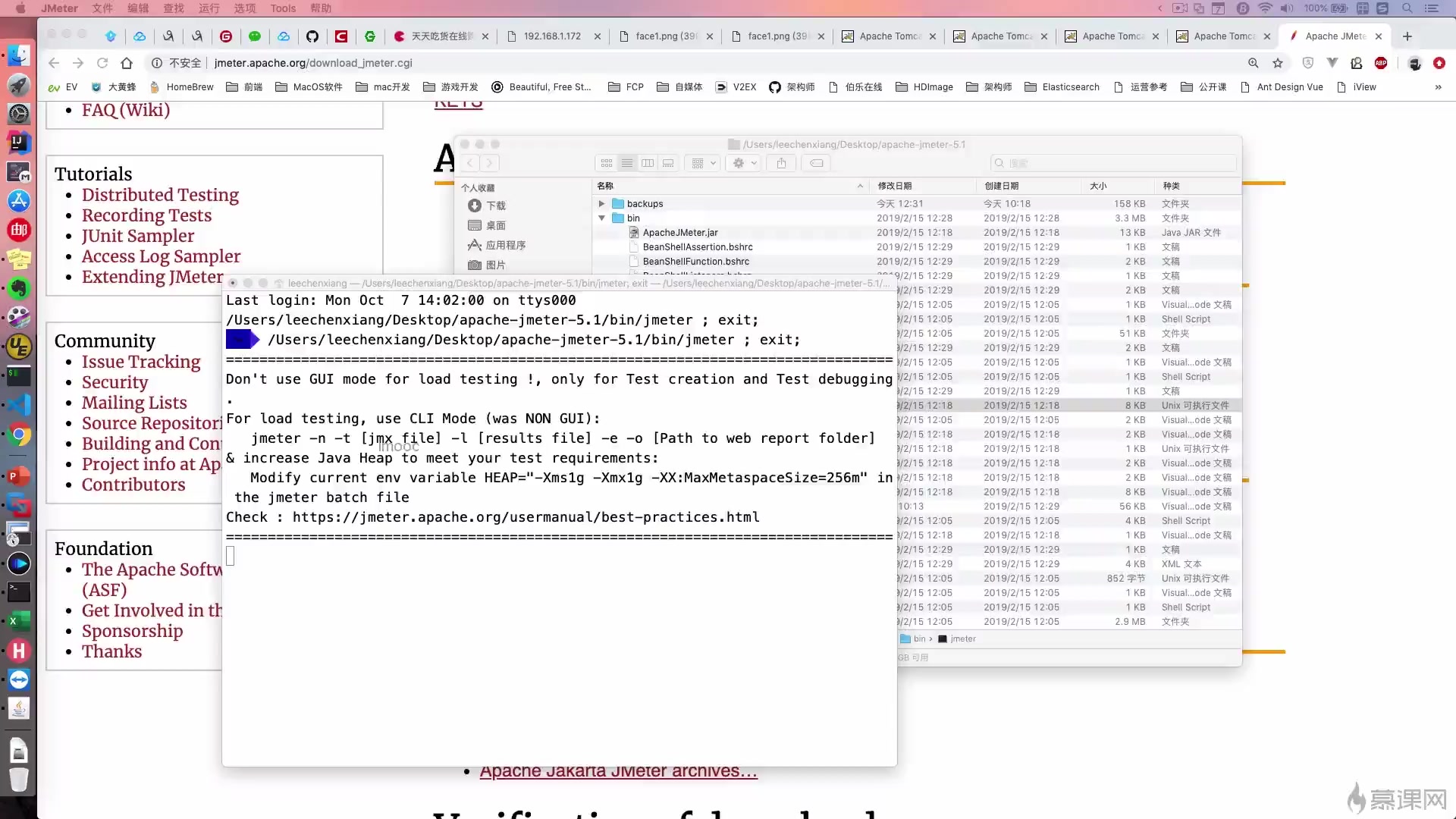Open the Distributed Testing tutorial link

160,195
